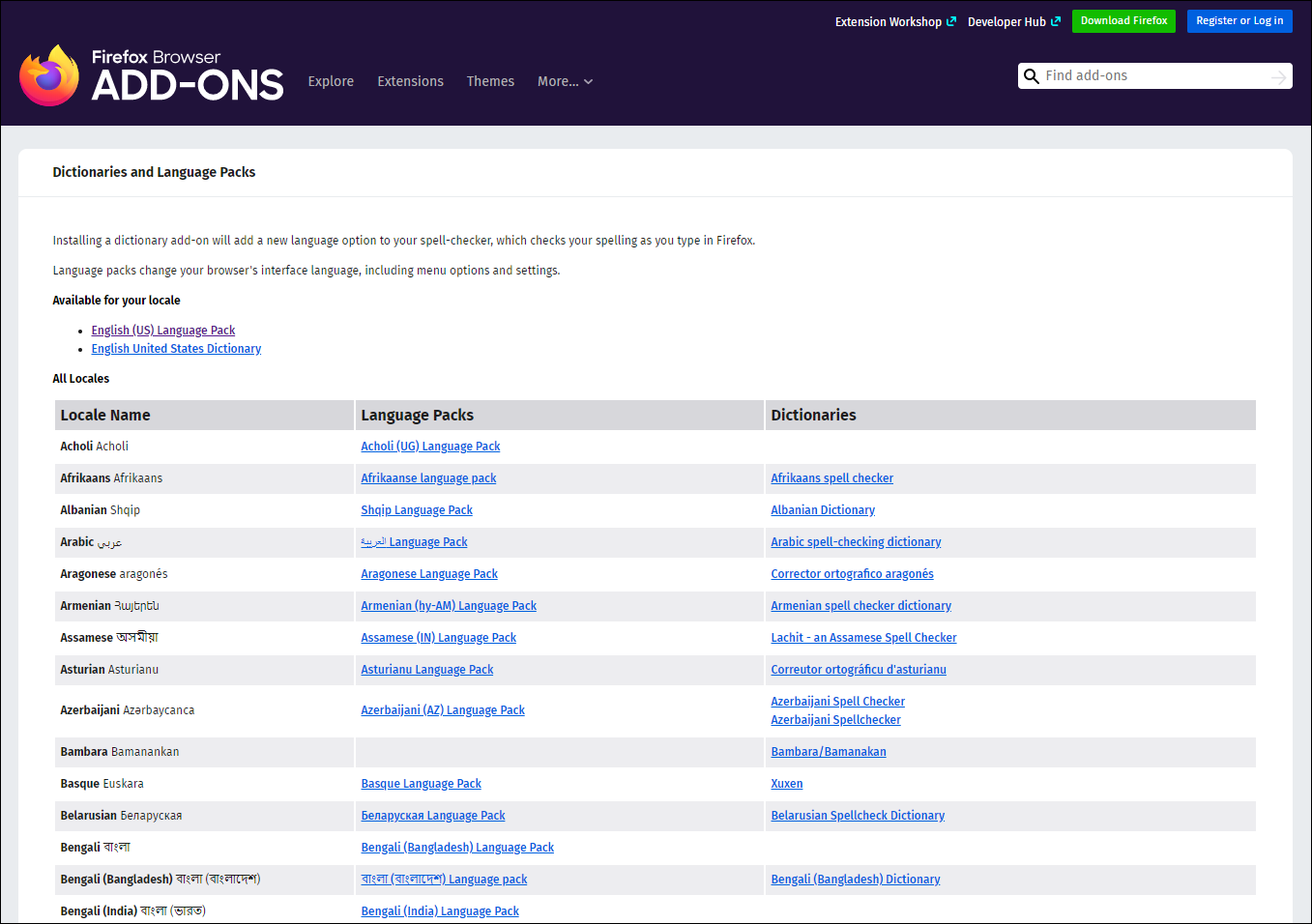Click the Firefox logo icon
The width and height of the screenshot is (1312, 924).
49,75
